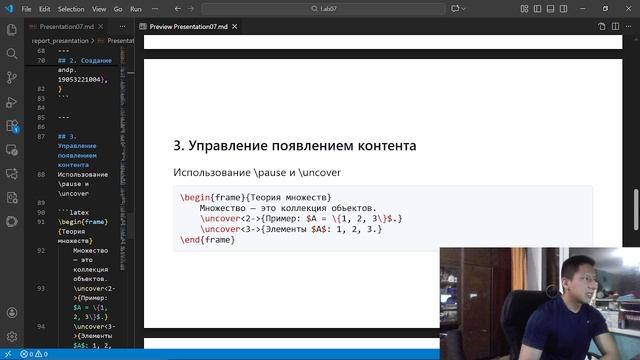Go back with the left arrow
The width and height of the screenshot is (640, 360).
click(x=177, y=9)
